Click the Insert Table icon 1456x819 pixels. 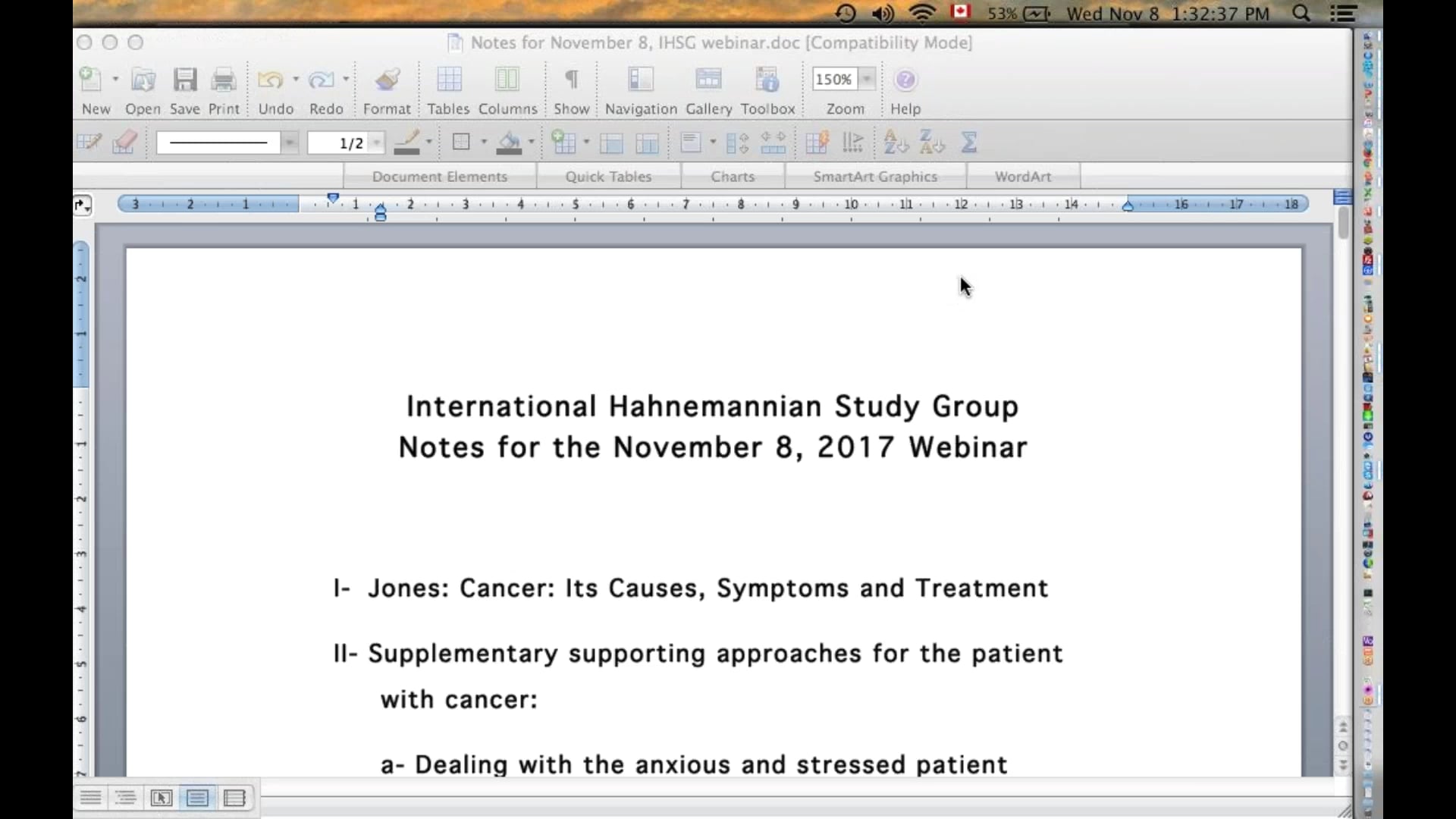[x=566, y=142]
